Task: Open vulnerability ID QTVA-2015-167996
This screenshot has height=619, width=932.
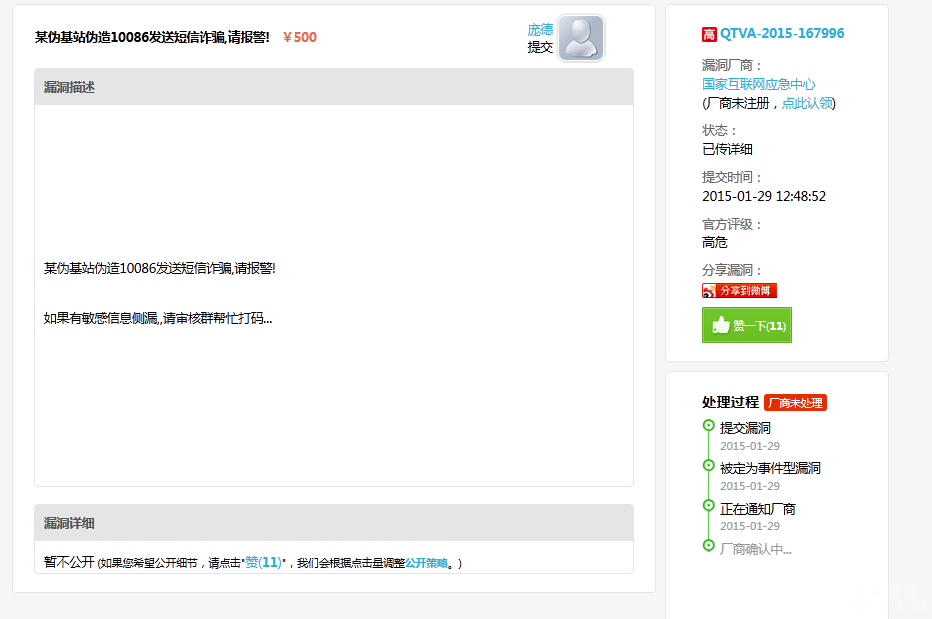Action: pyautogui.click(x=782, y=33)
